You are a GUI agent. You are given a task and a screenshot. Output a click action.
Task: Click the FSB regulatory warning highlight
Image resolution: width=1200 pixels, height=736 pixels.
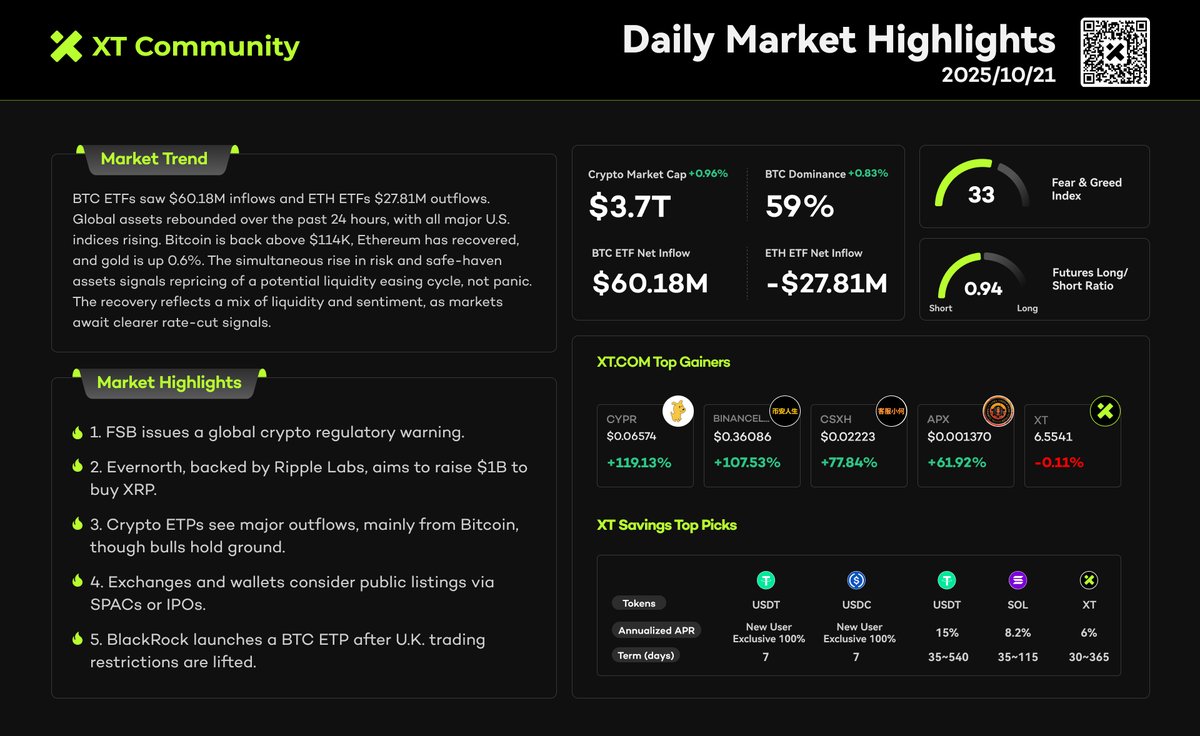coord(276,433)
